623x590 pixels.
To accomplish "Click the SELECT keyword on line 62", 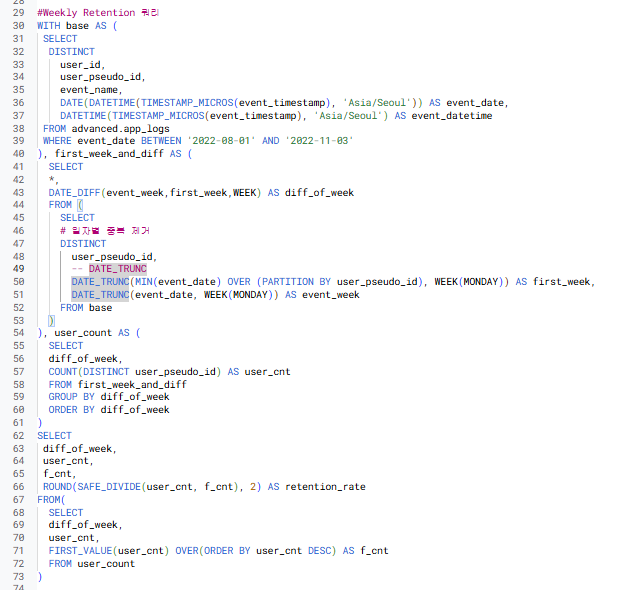I will pos(54,436).
